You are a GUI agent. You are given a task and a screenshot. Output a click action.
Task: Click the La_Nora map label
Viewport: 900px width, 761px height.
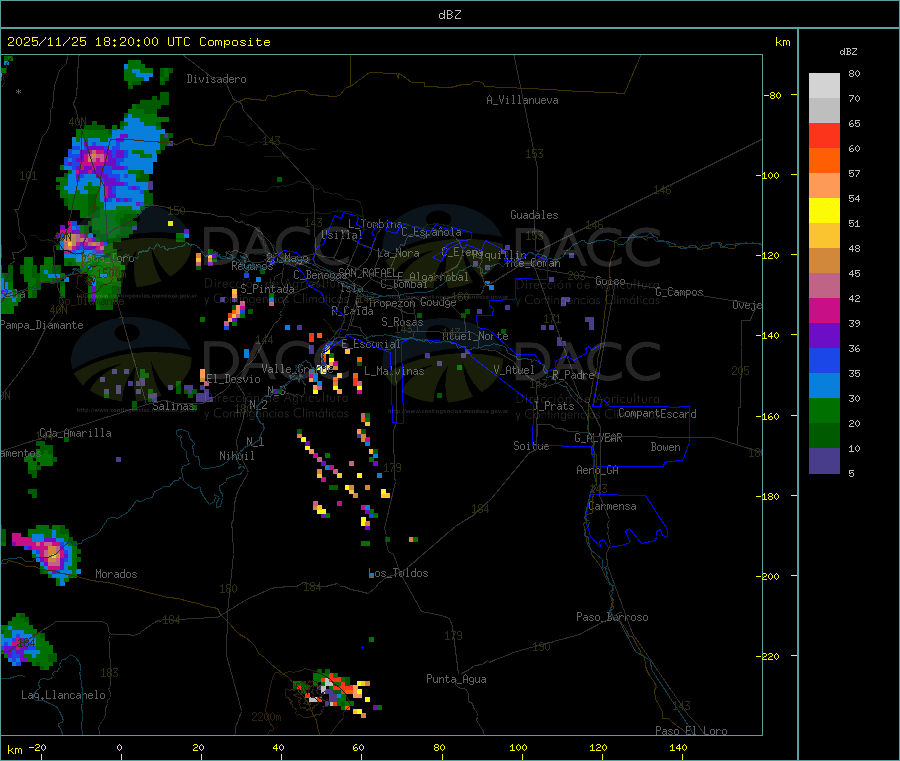[398, 253]
